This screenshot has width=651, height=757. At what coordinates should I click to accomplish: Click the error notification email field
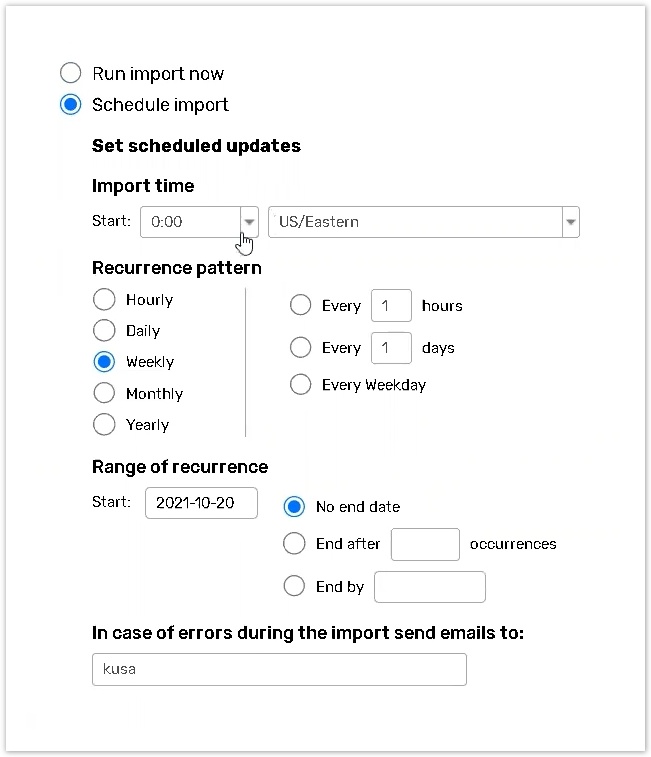tap(279, 669)
